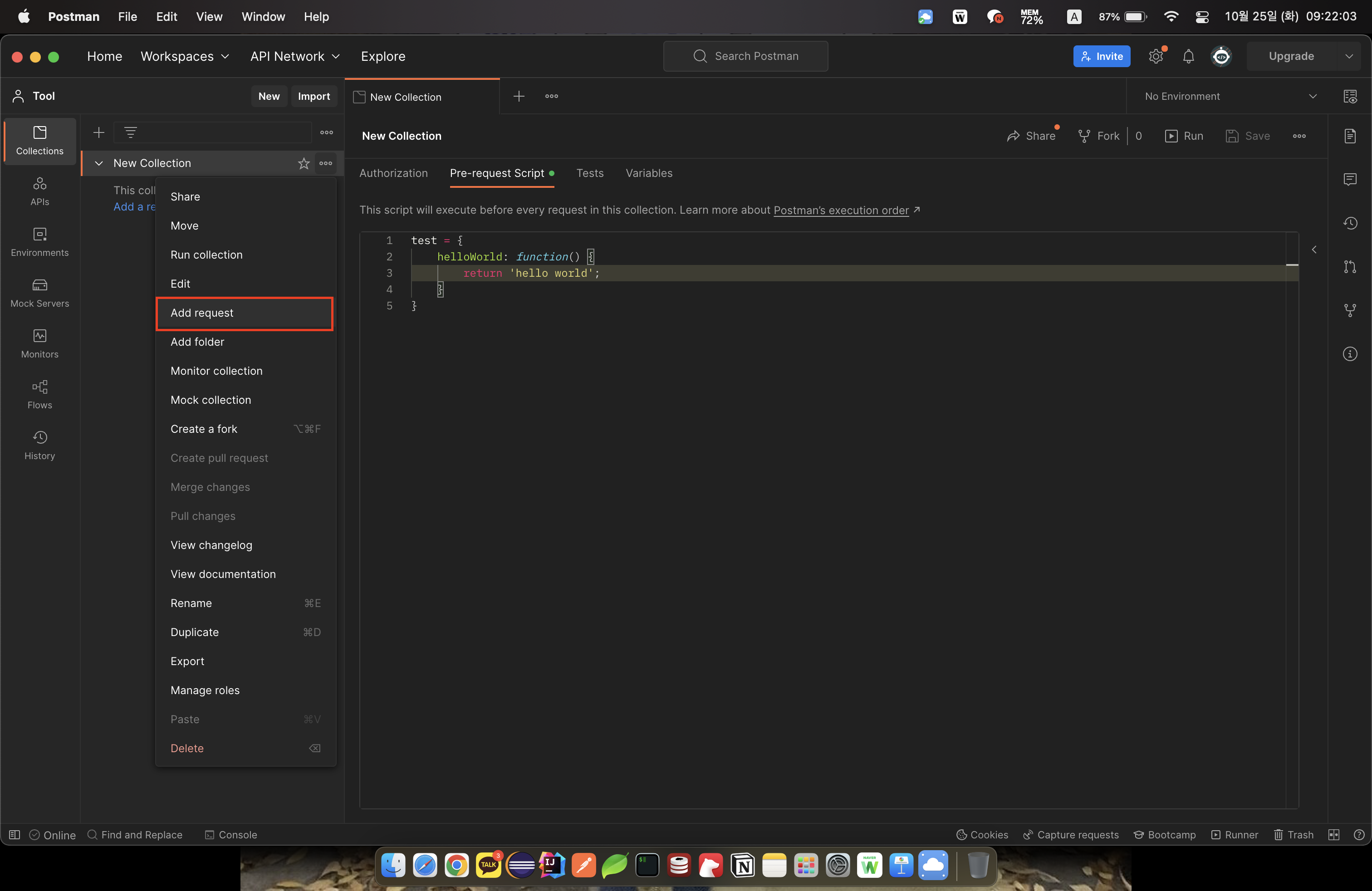Toggle two-pane view in status bar
1372x891 pixels.
[1333, 835]
